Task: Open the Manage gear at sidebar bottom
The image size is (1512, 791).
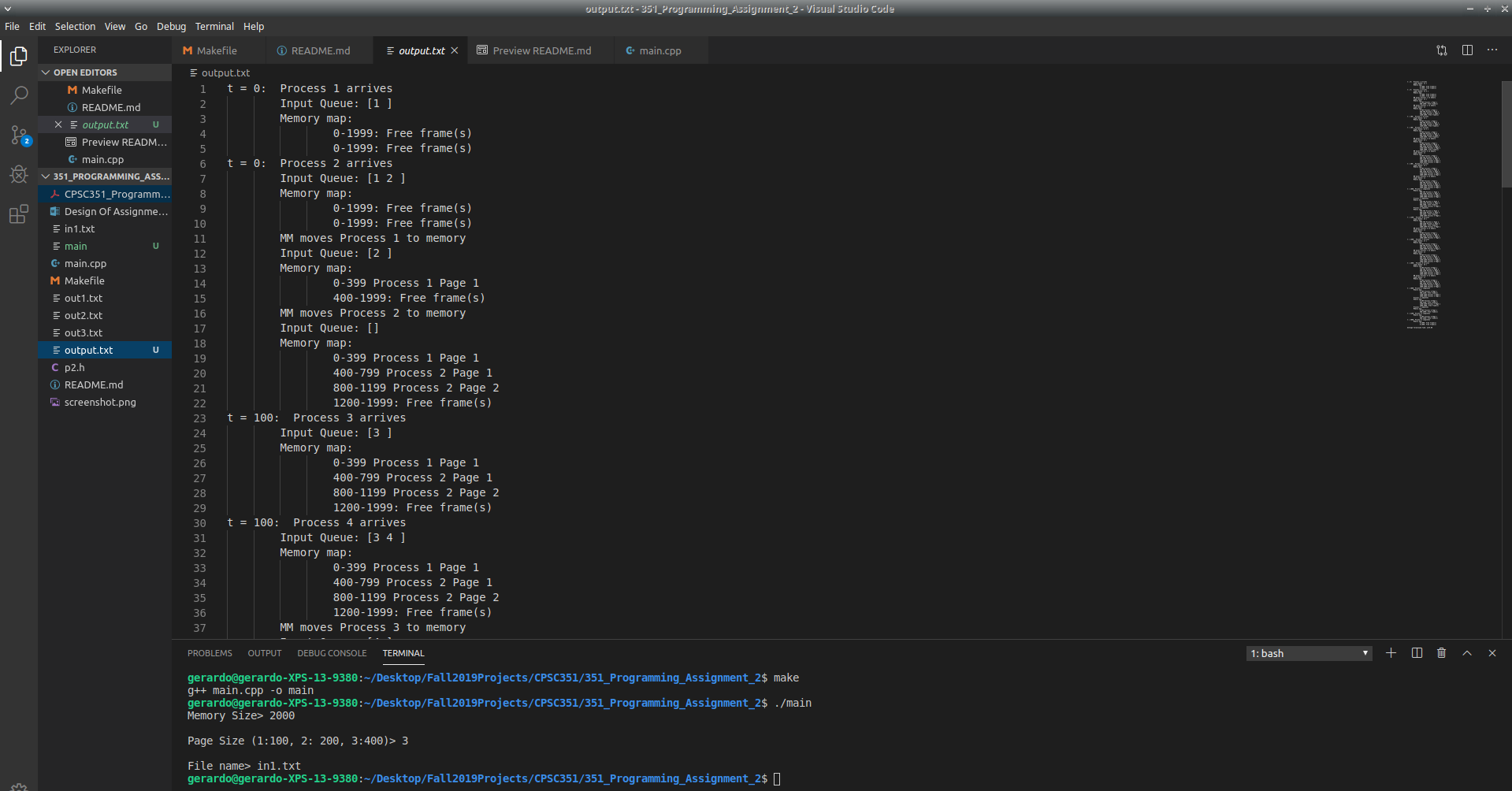Action: 19,786
